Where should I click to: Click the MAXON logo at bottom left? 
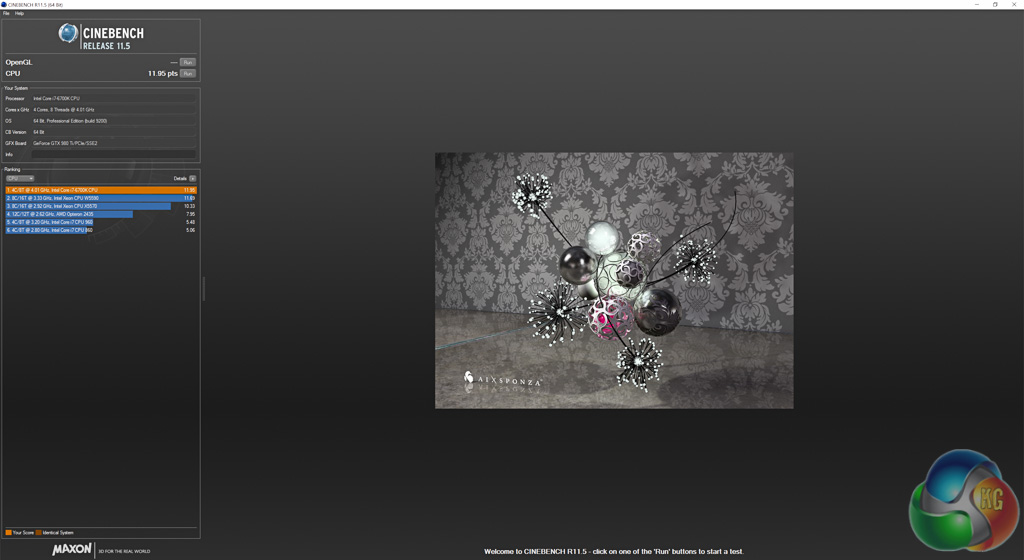72,550
